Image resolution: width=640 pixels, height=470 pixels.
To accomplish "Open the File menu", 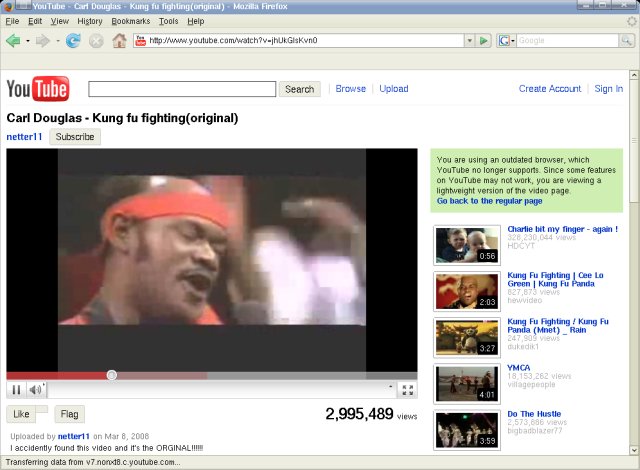I will (12, 21).
